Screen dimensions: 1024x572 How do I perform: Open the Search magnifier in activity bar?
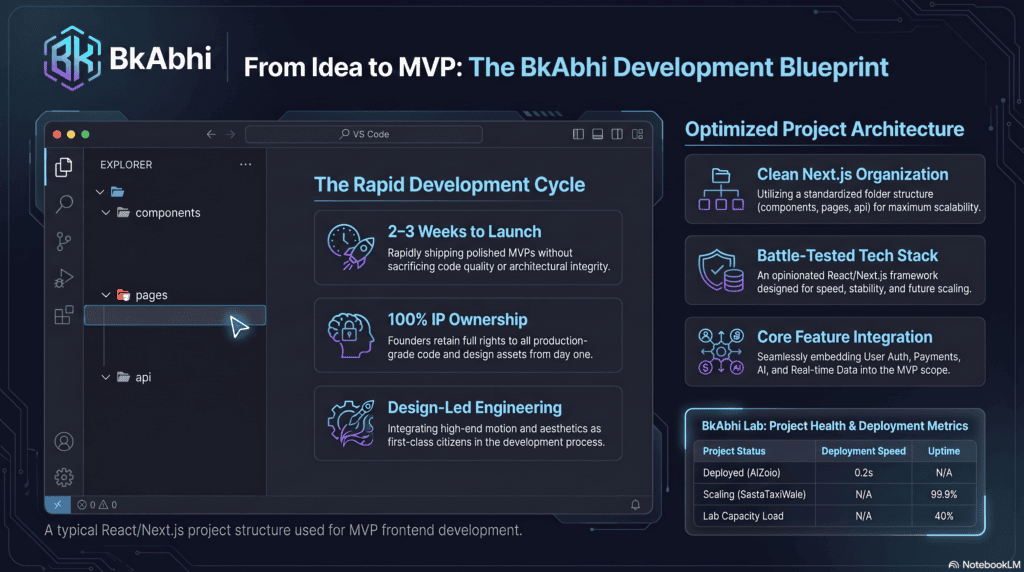point(64,204)
